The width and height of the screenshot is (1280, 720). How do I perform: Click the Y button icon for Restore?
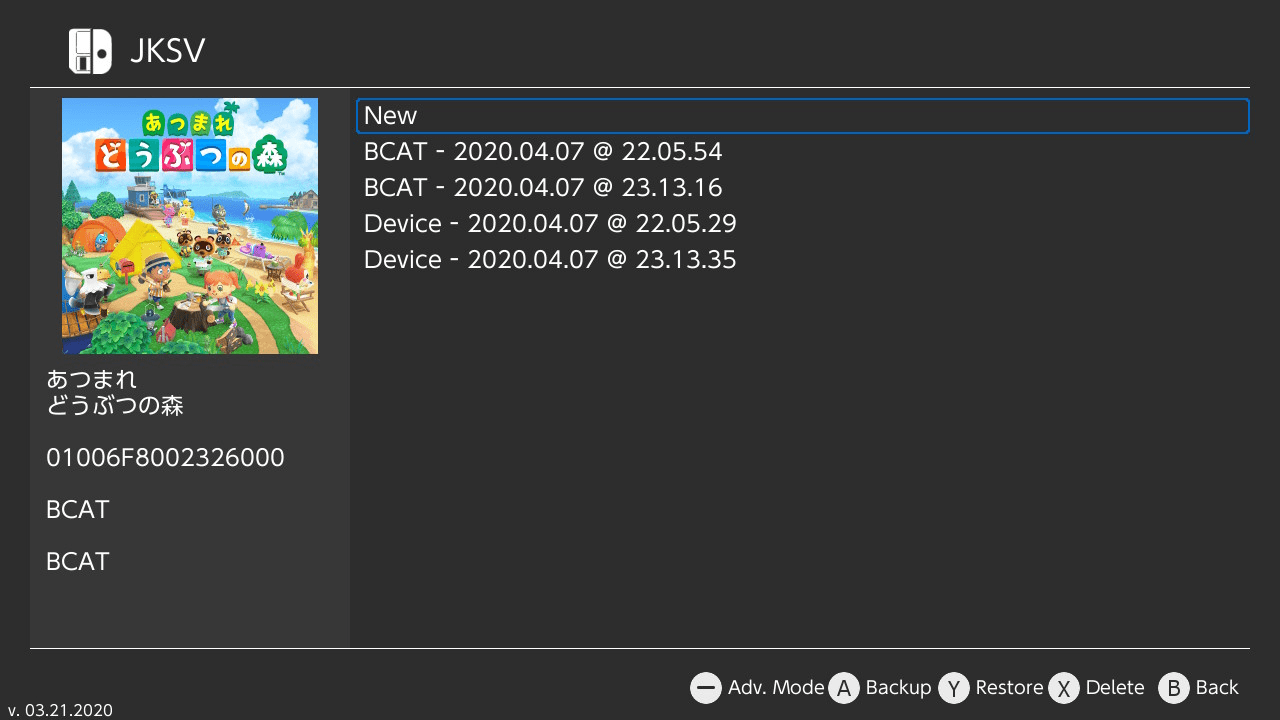(954, 688)
